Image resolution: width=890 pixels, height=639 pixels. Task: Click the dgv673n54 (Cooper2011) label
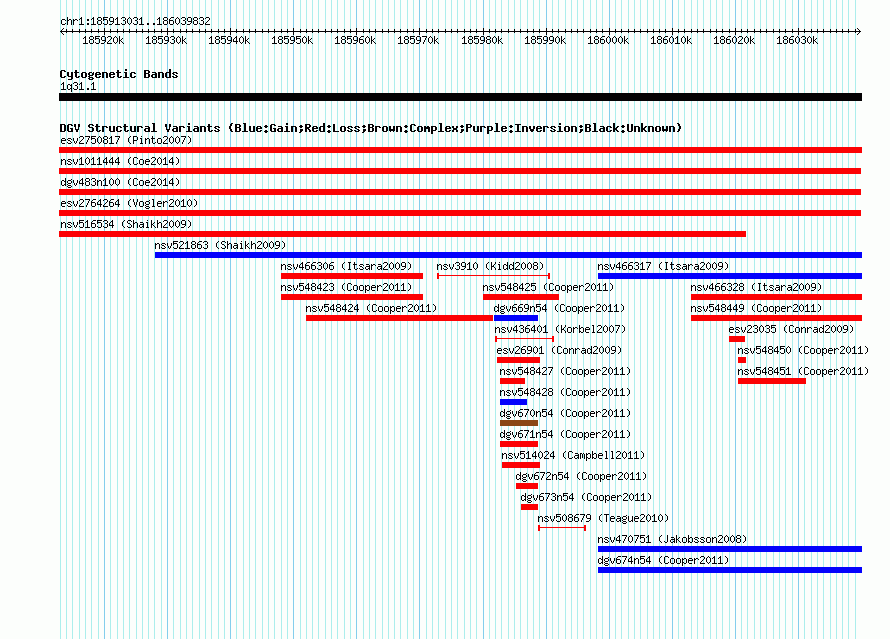click(586, 497)
